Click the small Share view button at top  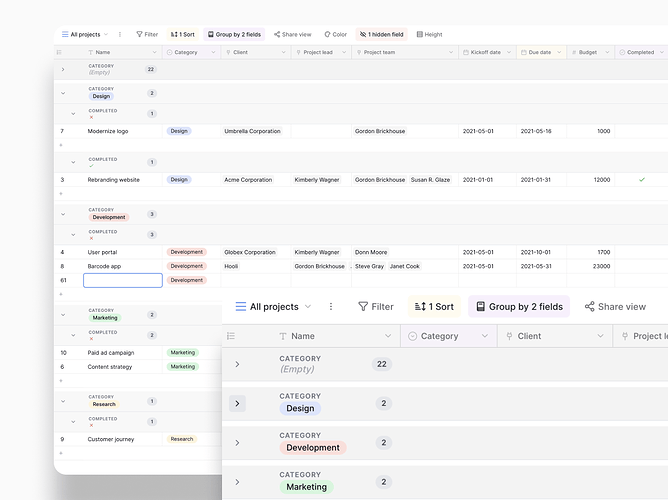pos(293,34)
